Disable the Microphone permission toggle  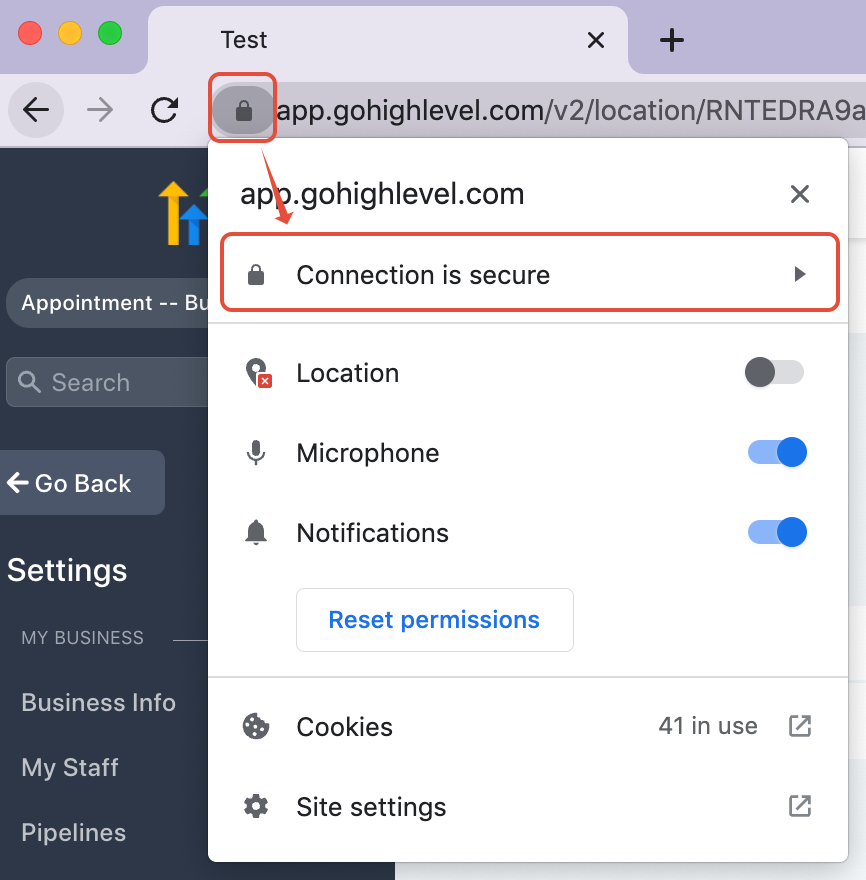pos(777,452)
